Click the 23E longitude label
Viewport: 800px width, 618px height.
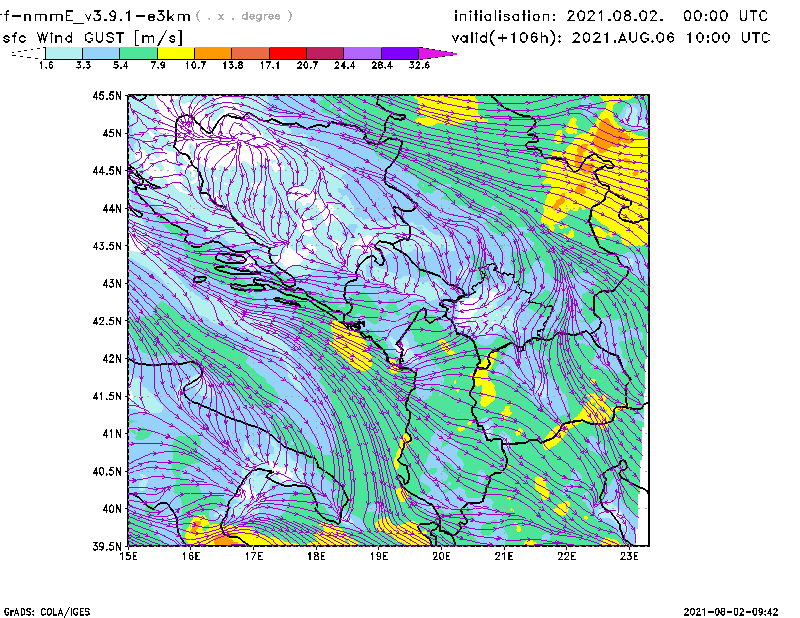(x=629, y=556)
